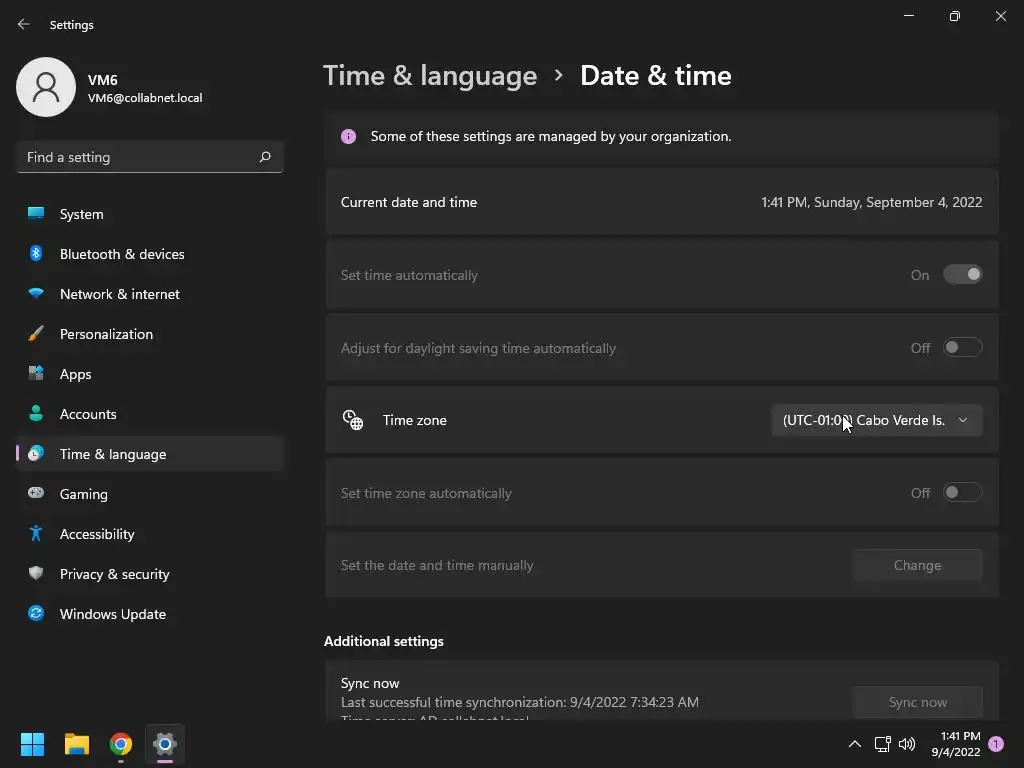
Task: Open File Explorer from the taskbar
Action: point(77,744)
